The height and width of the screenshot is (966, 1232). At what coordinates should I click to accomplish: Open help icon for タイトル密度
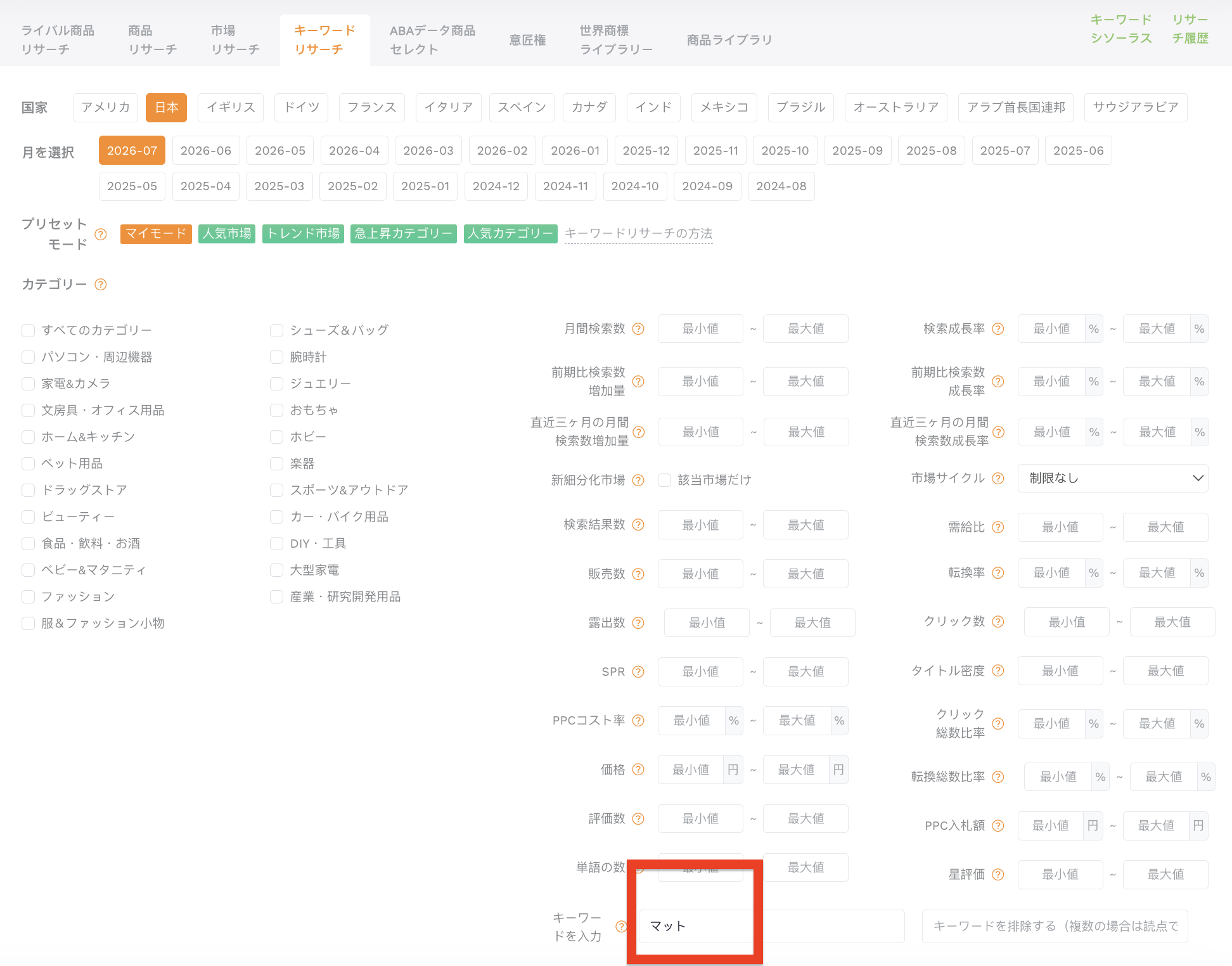click(x=998, y=671)
